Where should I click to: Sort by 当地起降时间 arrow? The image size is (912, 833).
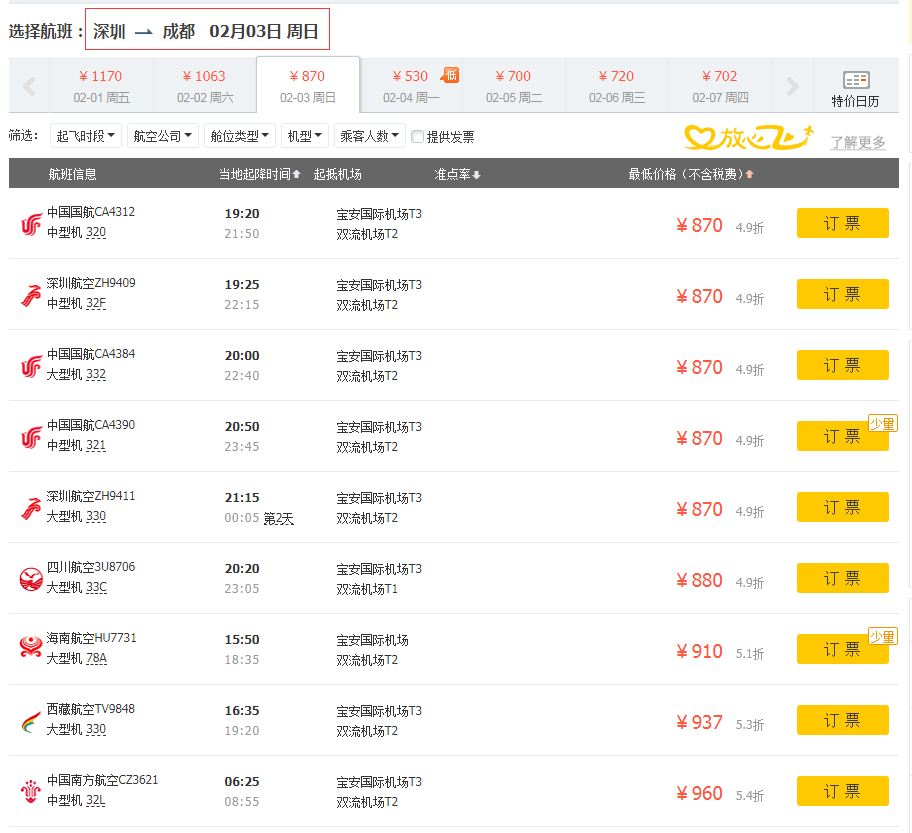[297, 174]
